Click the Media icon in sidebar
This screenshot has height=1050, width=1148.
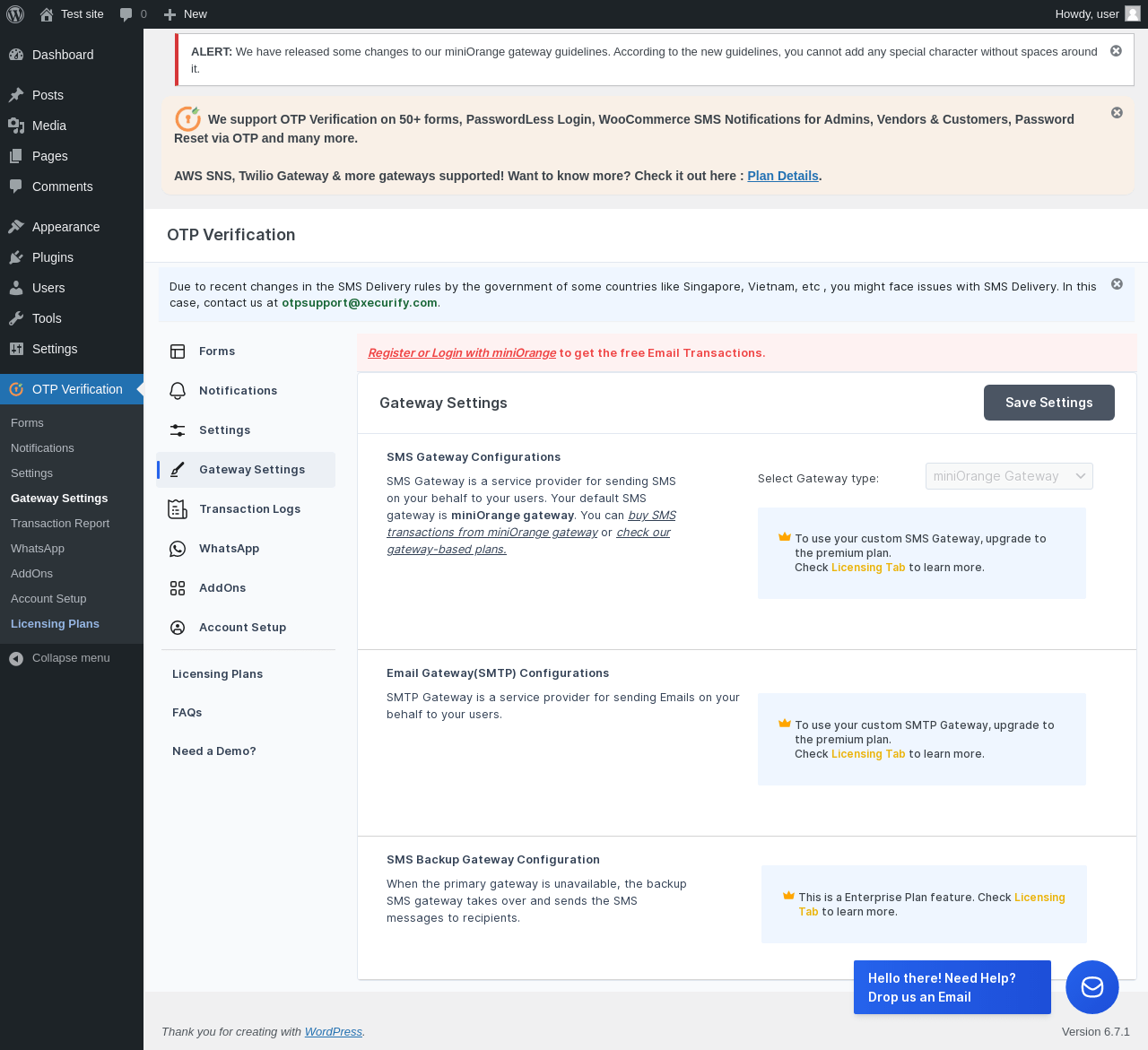pos(16,126)
